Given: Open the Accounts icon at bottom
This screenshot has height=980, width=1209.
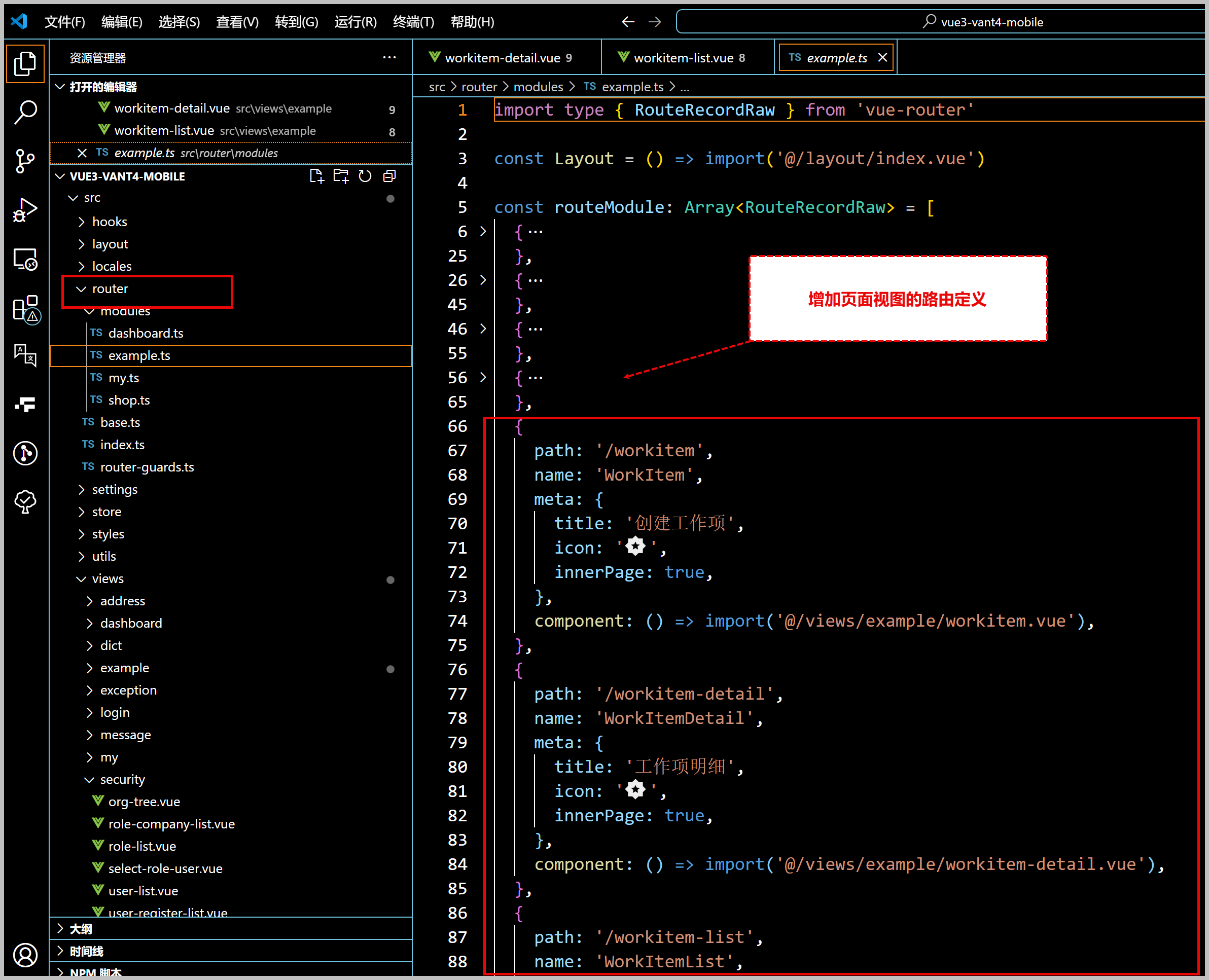Looking at the screenshot, I should click(x=25, y=955).
